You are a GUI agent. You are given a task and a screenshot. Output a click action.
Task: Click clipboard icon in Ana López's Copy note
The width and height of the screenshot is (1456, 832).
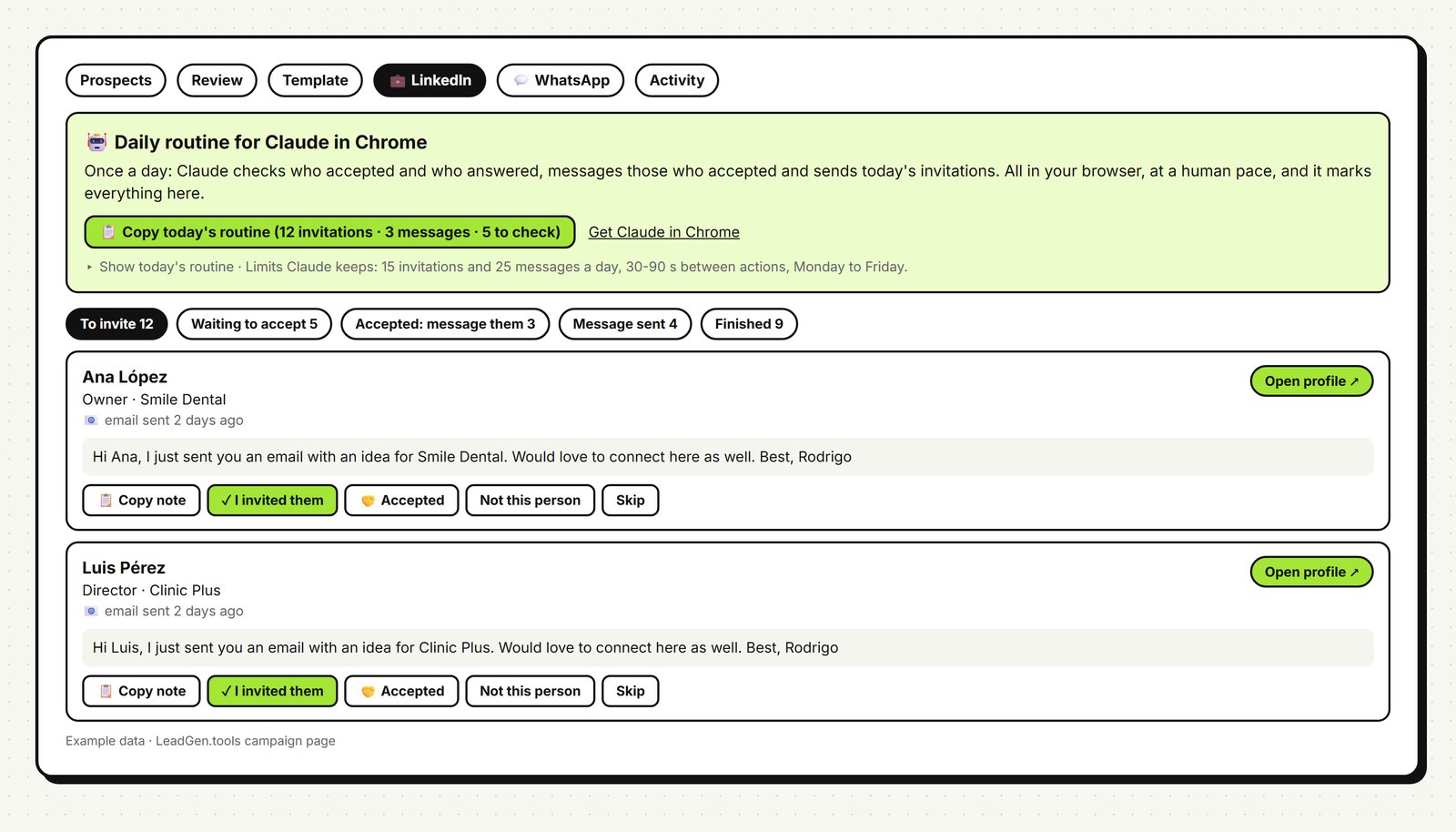coord(106,501)
